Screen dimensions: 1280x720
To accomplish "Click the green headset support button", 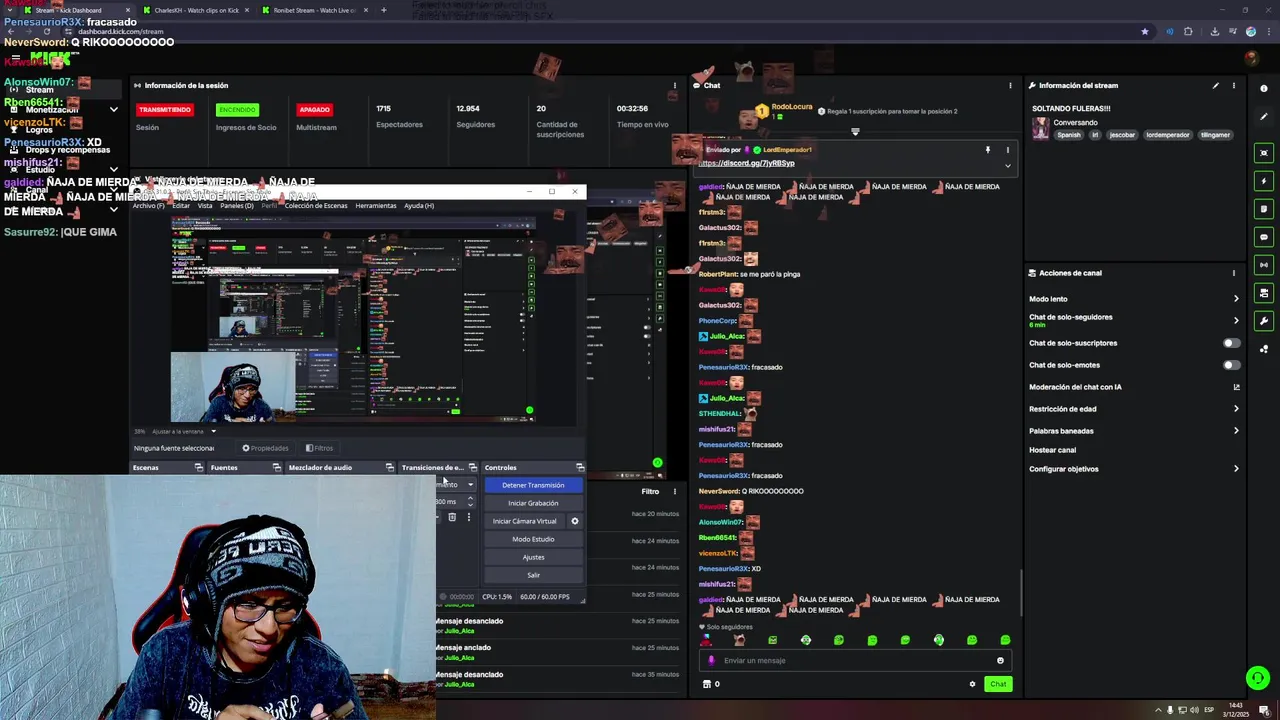I will click(x=1258, y=678).
